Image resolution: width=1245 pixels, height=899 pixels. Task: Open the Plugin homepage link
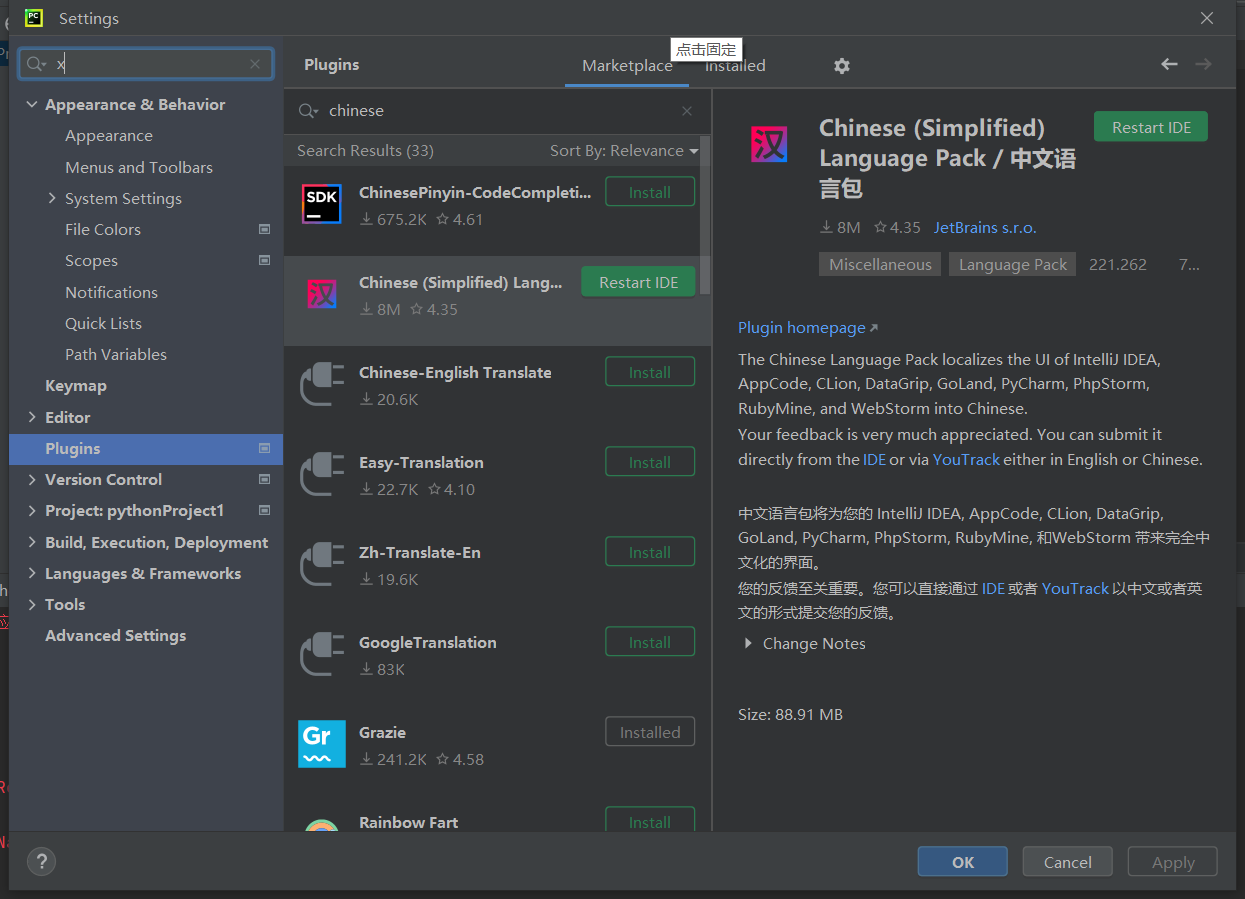(808, 327)
